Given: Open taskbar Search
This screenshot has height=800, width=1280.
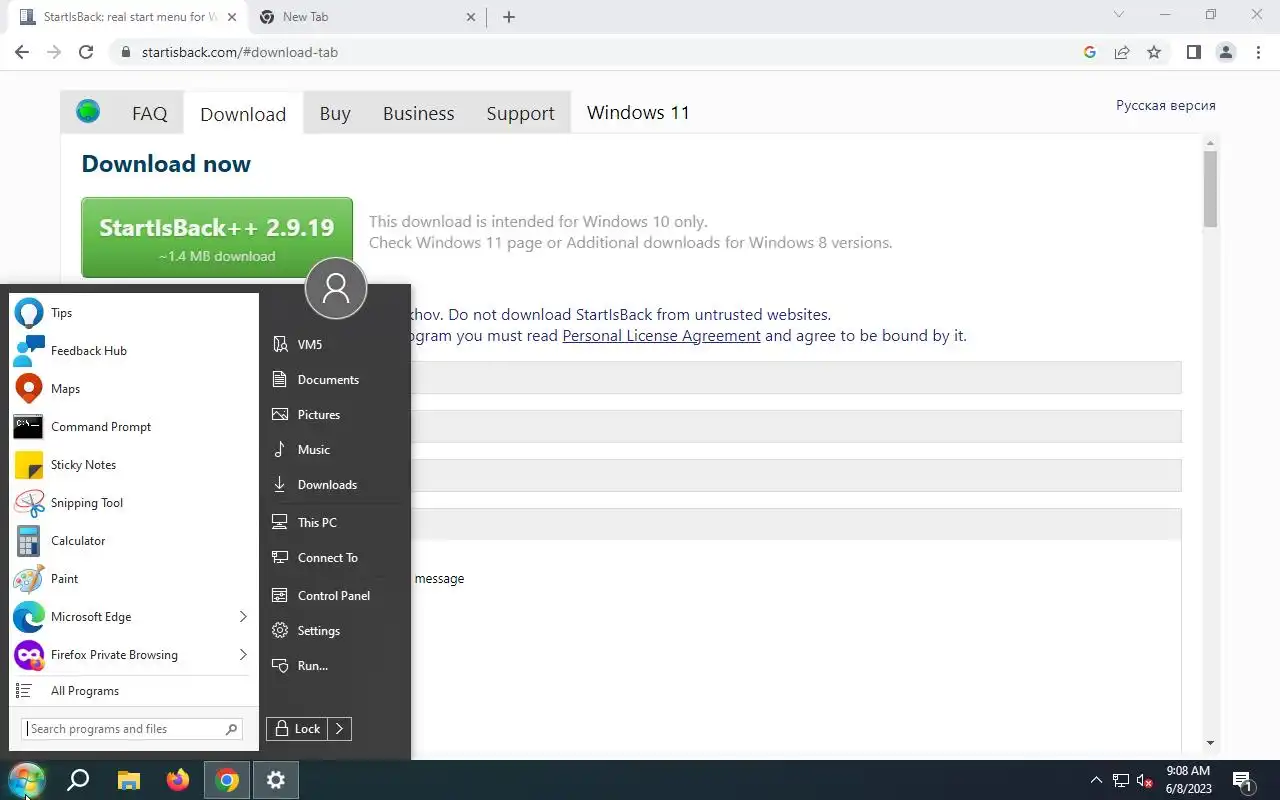Looking at the screenshot, I should [x=78, y=780].
